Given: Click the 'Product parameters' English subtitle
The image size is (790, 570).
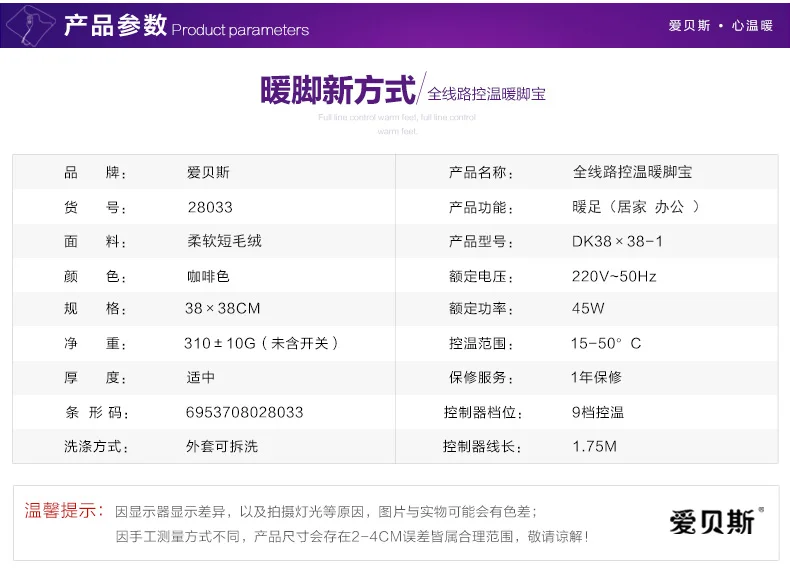Looking at the screenshot, I should click(x=240, y=30).
